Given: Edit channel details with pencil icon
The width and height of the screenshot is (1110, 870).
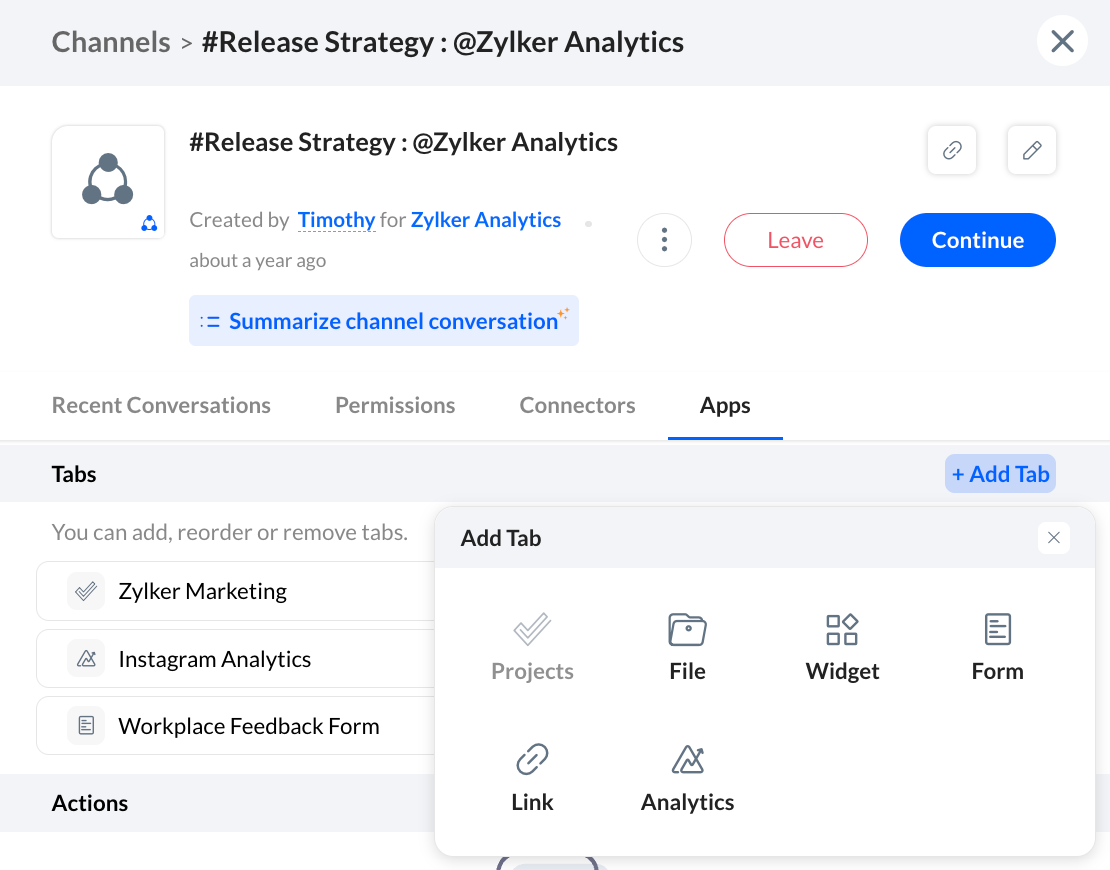Looking at the screenshot, I should [x=1031, y=150].
